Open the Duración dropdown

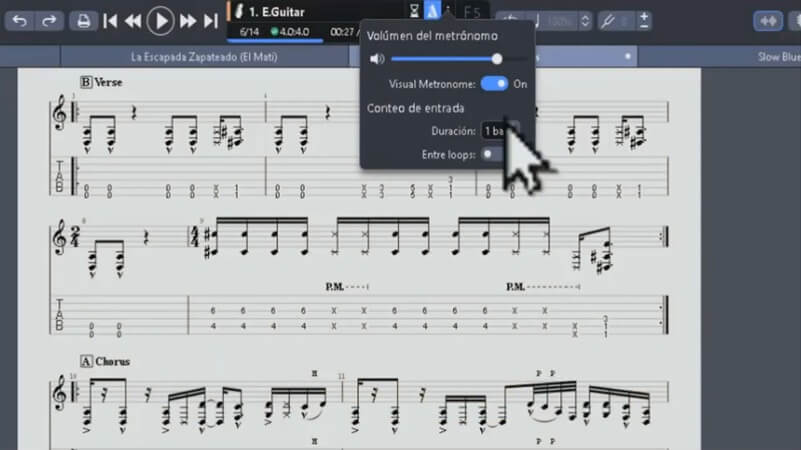tap(500, 131)
